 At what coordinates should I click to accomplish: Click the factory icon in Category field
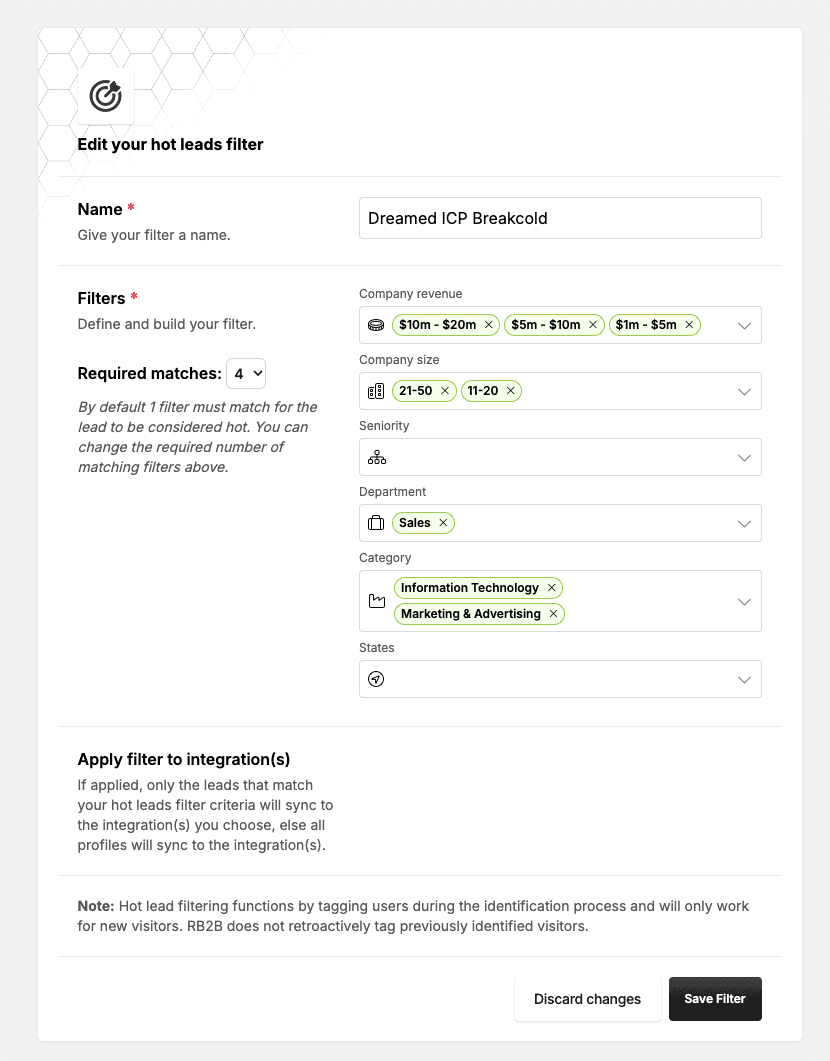click(x=376, y=601)
